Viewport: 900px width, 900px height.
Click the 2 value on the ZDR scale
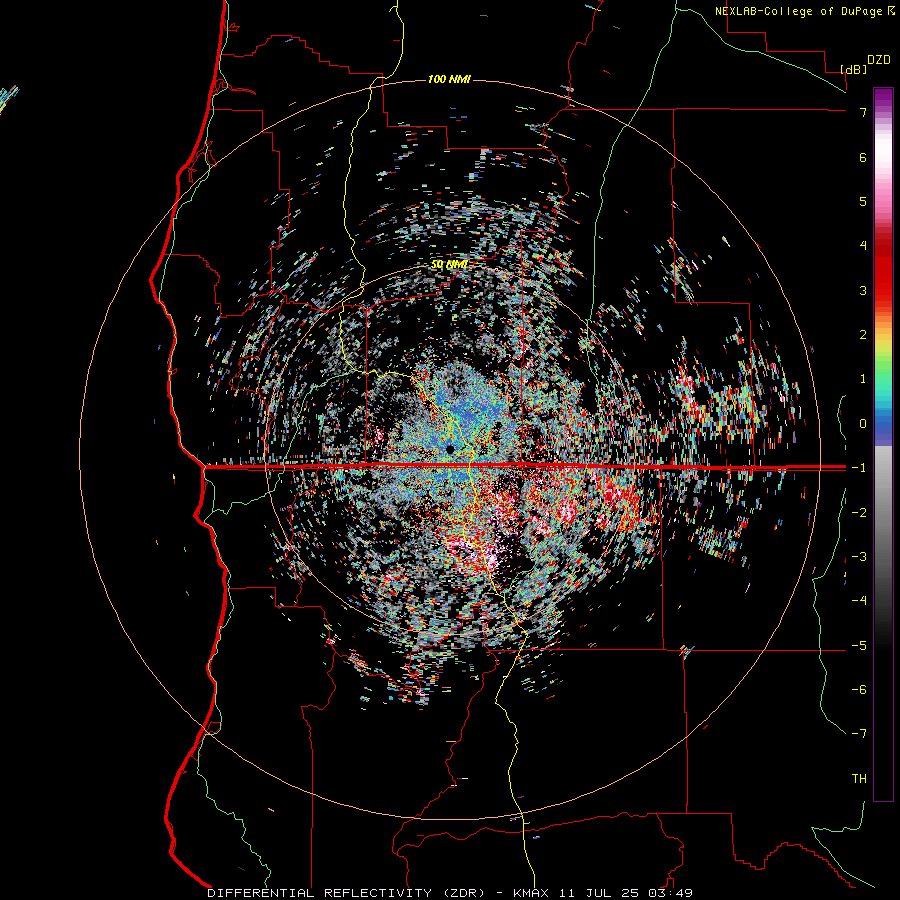pyautogui.click(x=863, y=334)
